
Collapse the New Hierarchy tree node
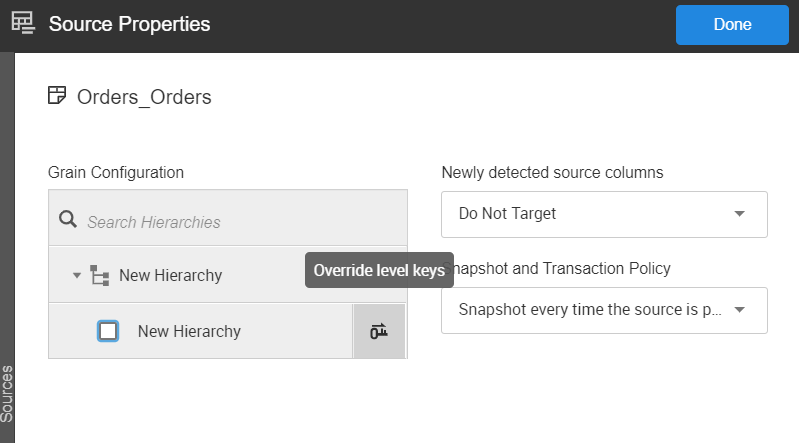click(x=77, y=275)
